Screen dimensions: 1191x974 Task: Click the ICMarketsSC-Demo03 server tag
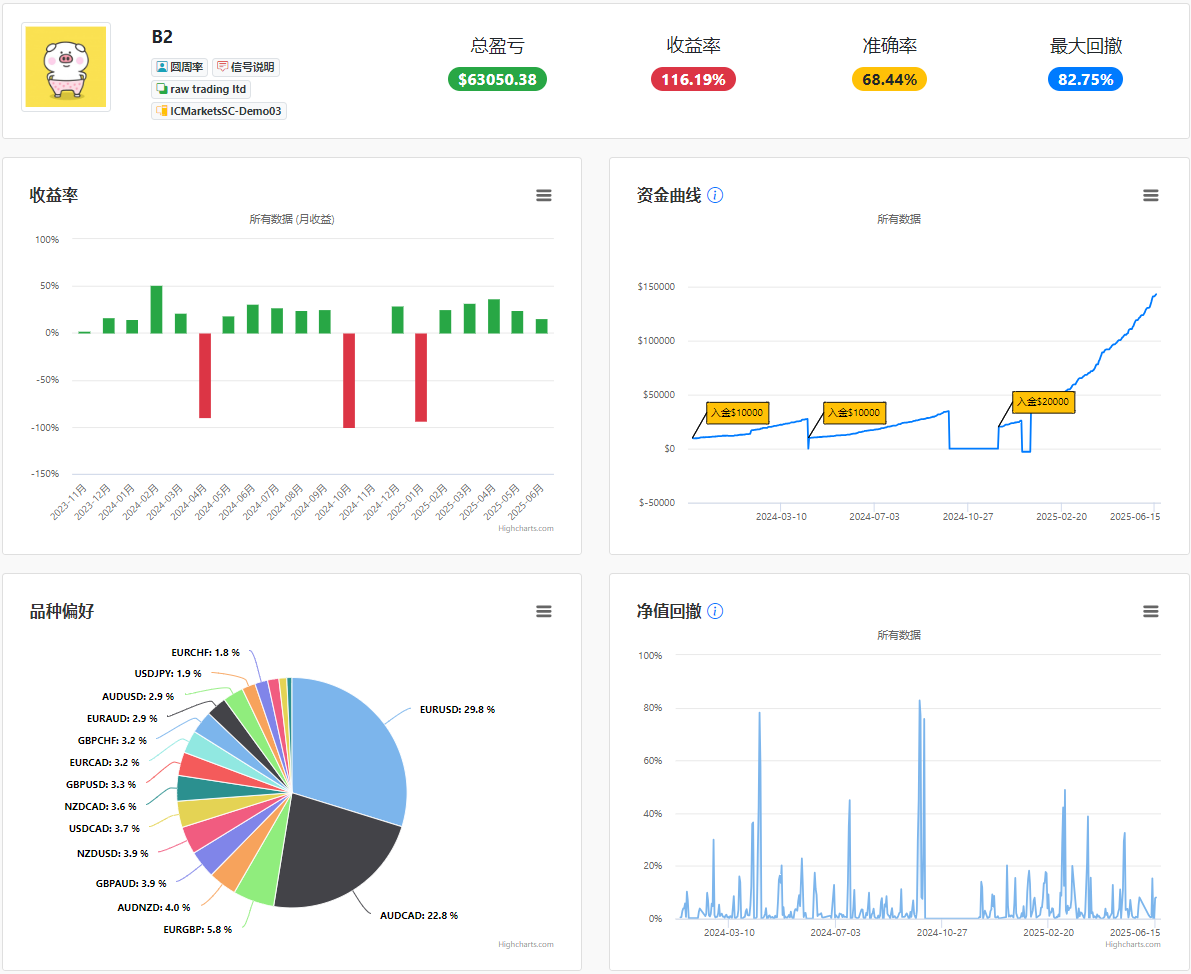point(219,111)
